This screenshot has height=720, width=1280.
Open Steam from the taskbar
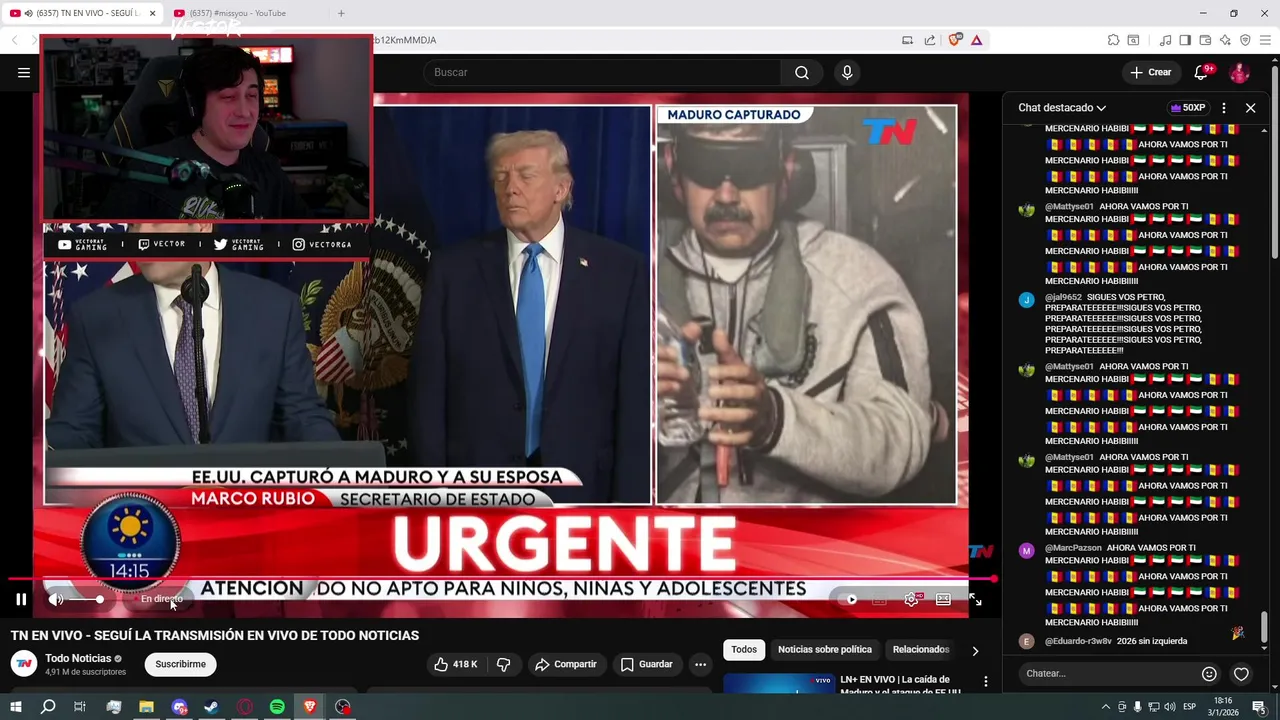[x=211, y=707]
